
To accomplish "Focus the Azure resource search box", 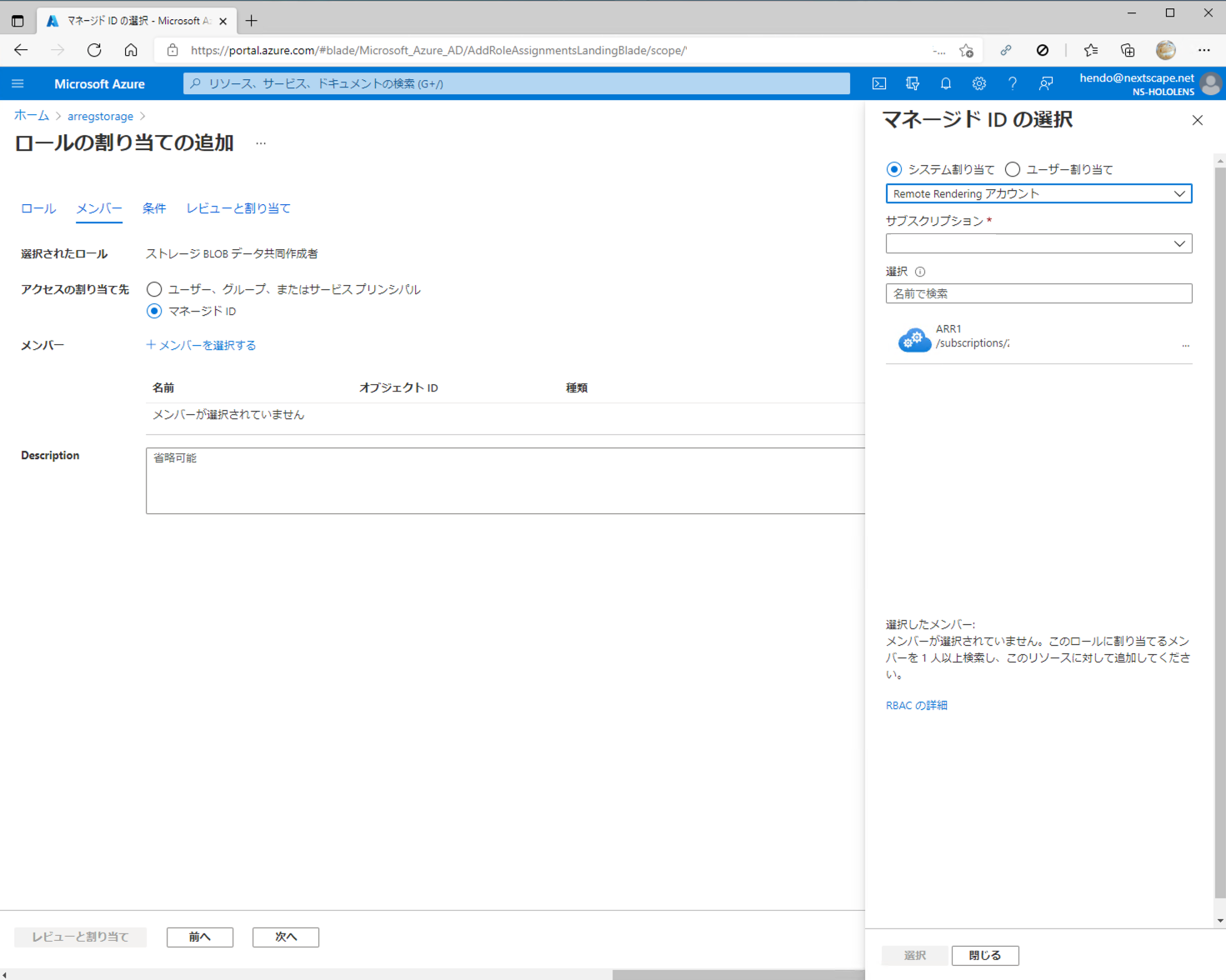I will click(x=517, y=83).
